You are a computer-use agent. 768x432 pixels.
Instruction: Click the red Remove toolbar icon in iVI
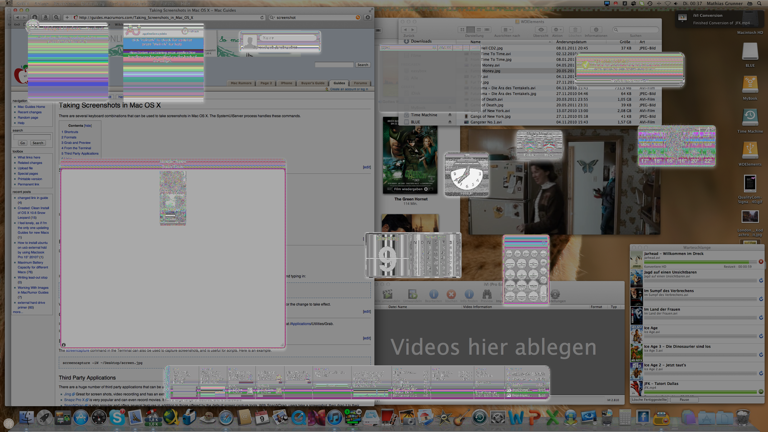(451, 294)
